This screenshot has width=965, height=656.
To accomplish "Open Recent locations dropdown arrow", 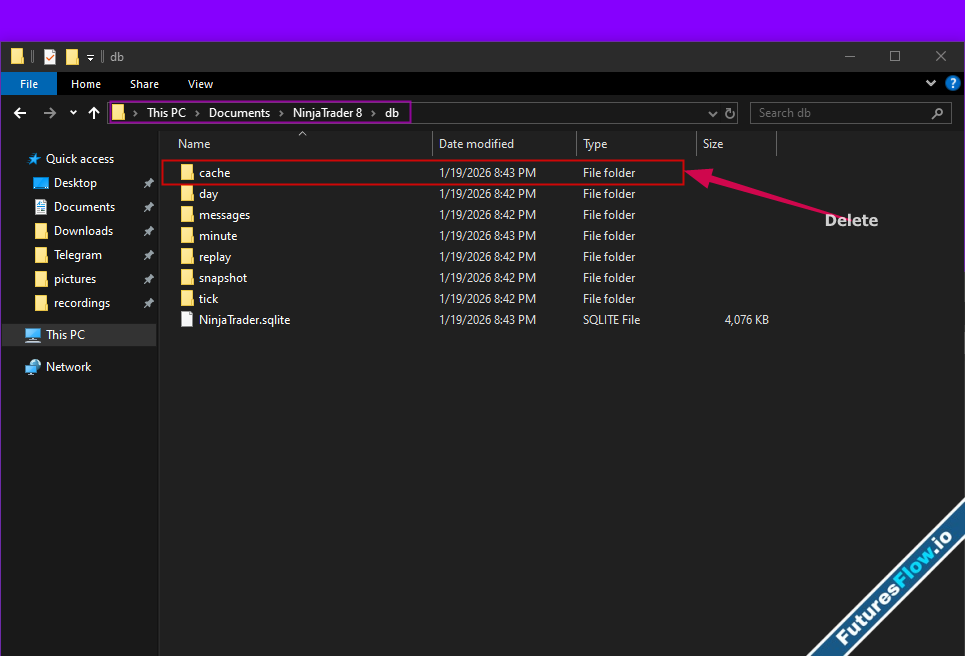I will click(x=73, y=113).
